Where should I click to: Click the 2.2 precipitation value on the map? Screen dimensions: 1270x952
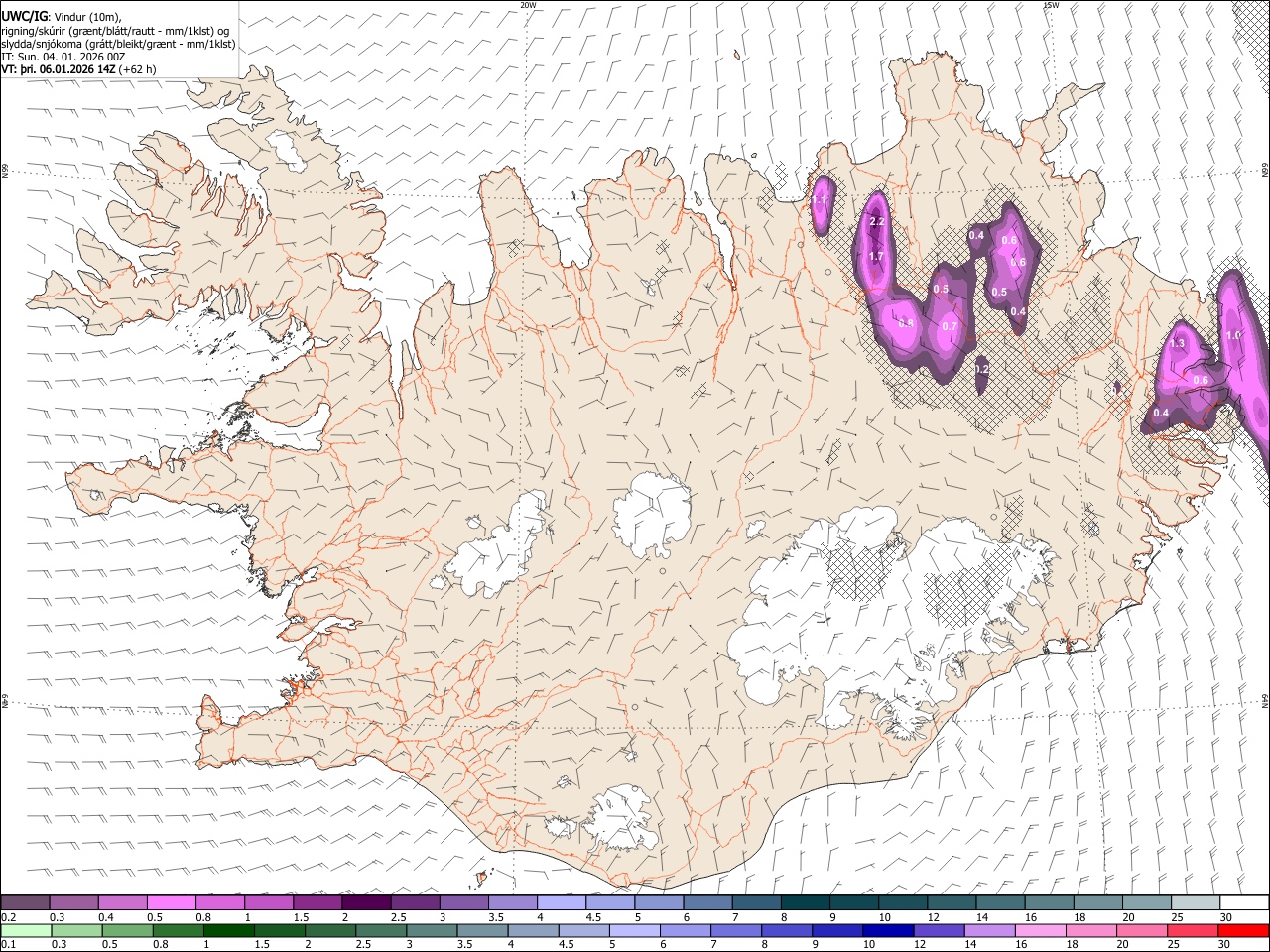(x=876, y=221)
